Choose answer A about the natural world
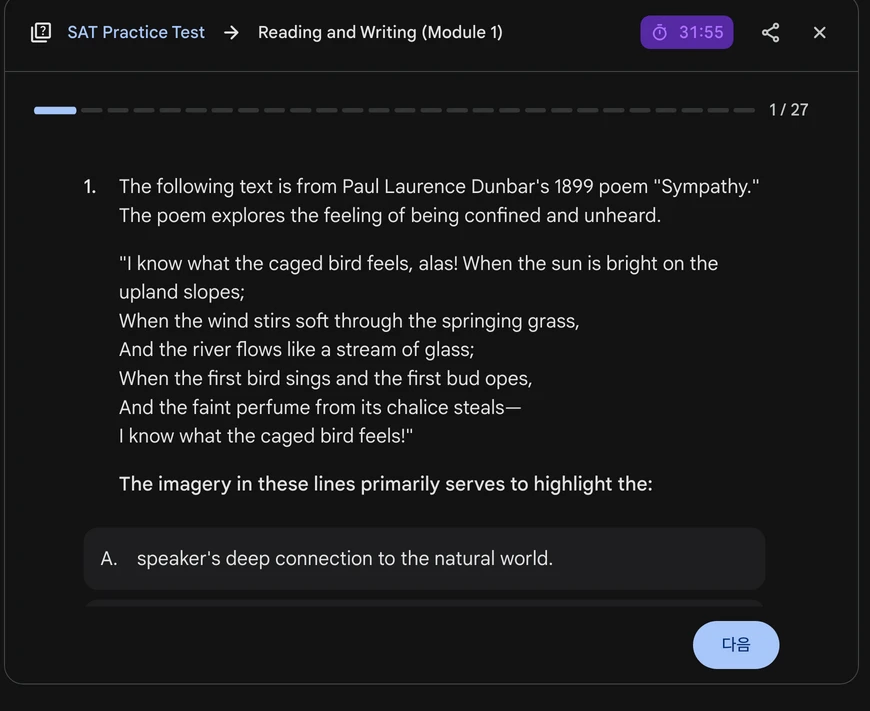This screenshot has height=711, width=870. point(424,558)
